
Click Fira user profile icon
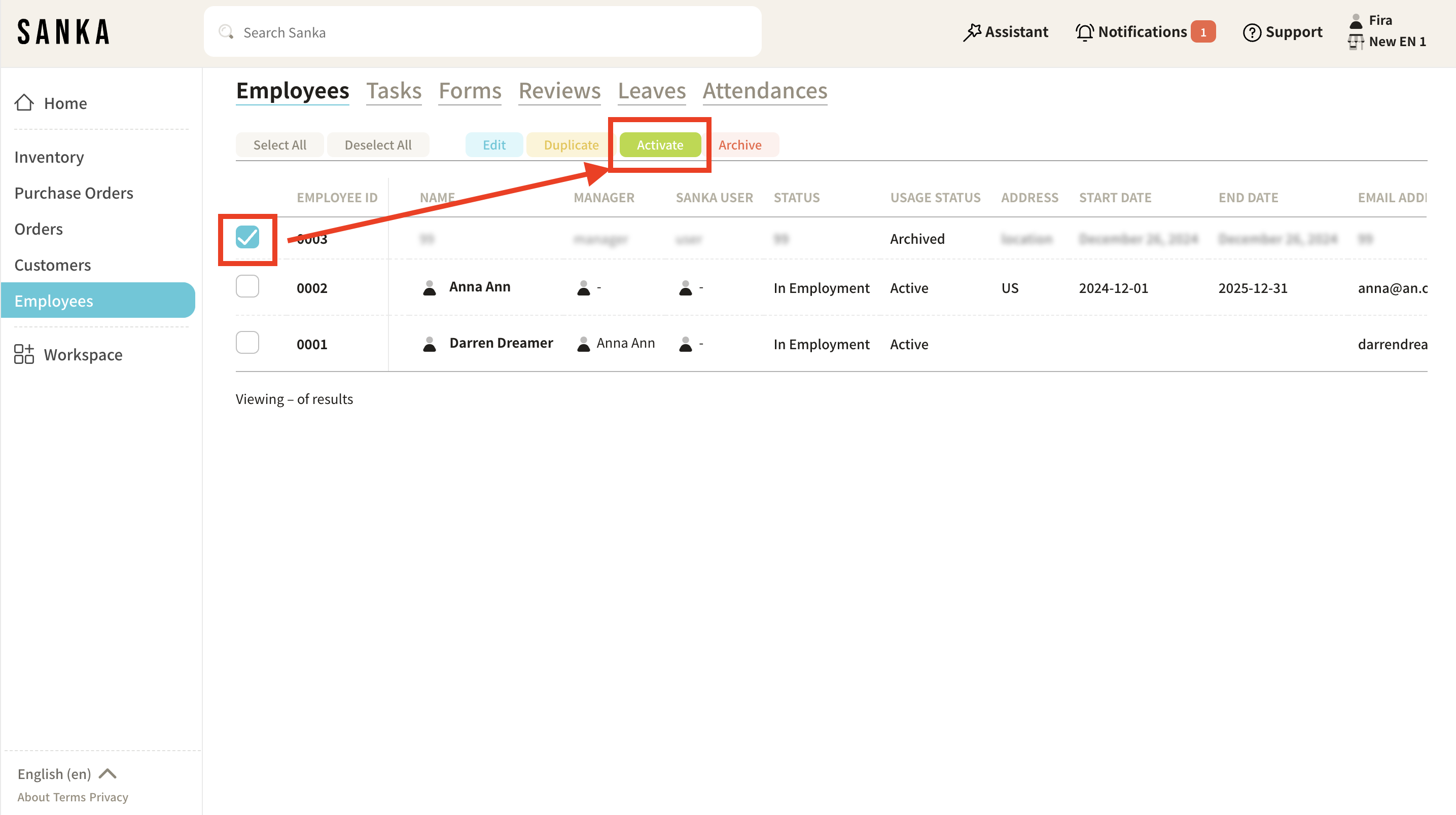(x=1356, y=21)
